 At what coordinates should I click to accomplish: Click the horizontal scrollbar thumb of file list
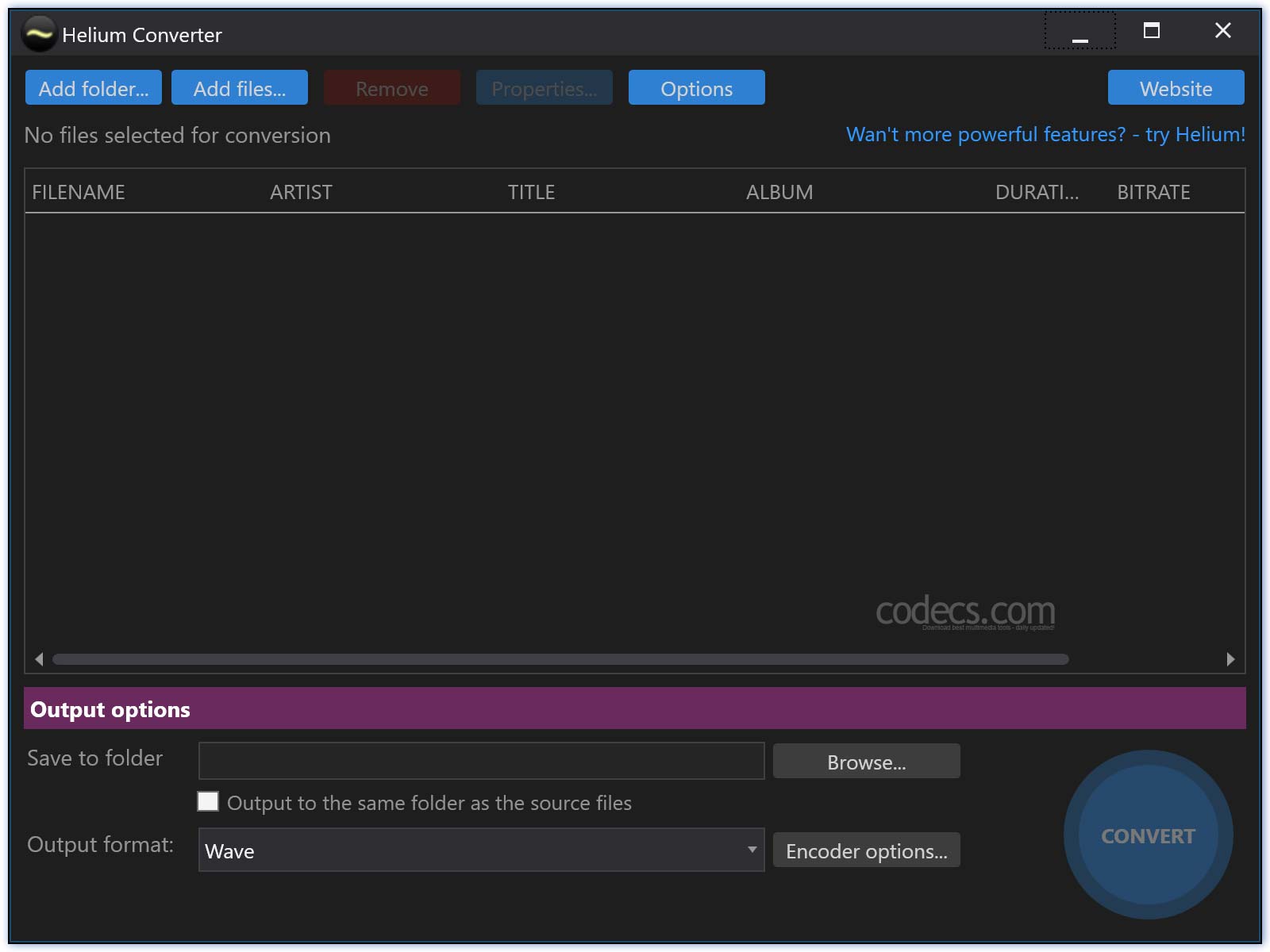pos(560,659)
